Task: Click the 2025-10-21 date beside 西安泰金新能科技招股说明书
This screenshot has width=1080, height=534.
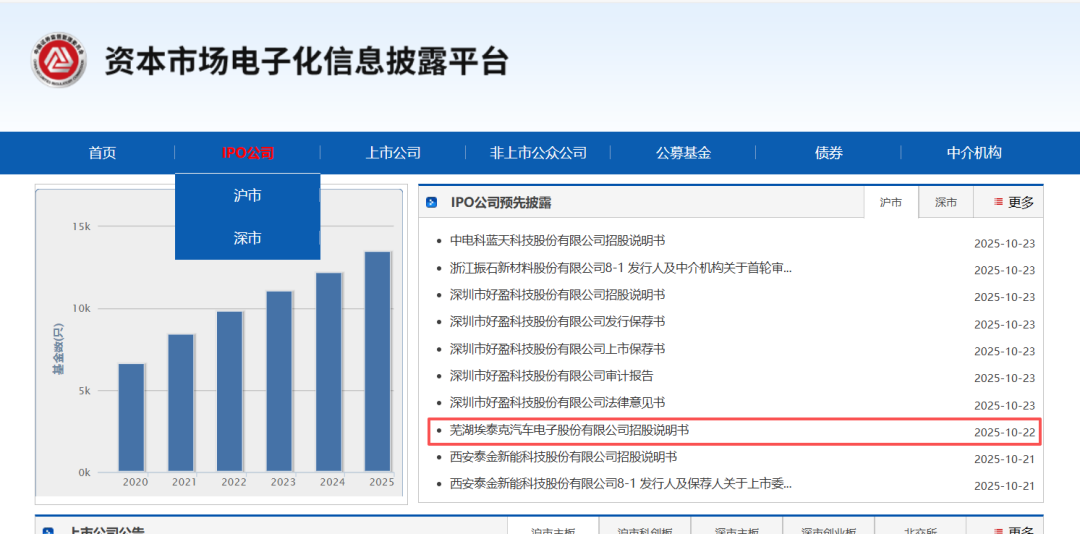Action: point(1004,460)
